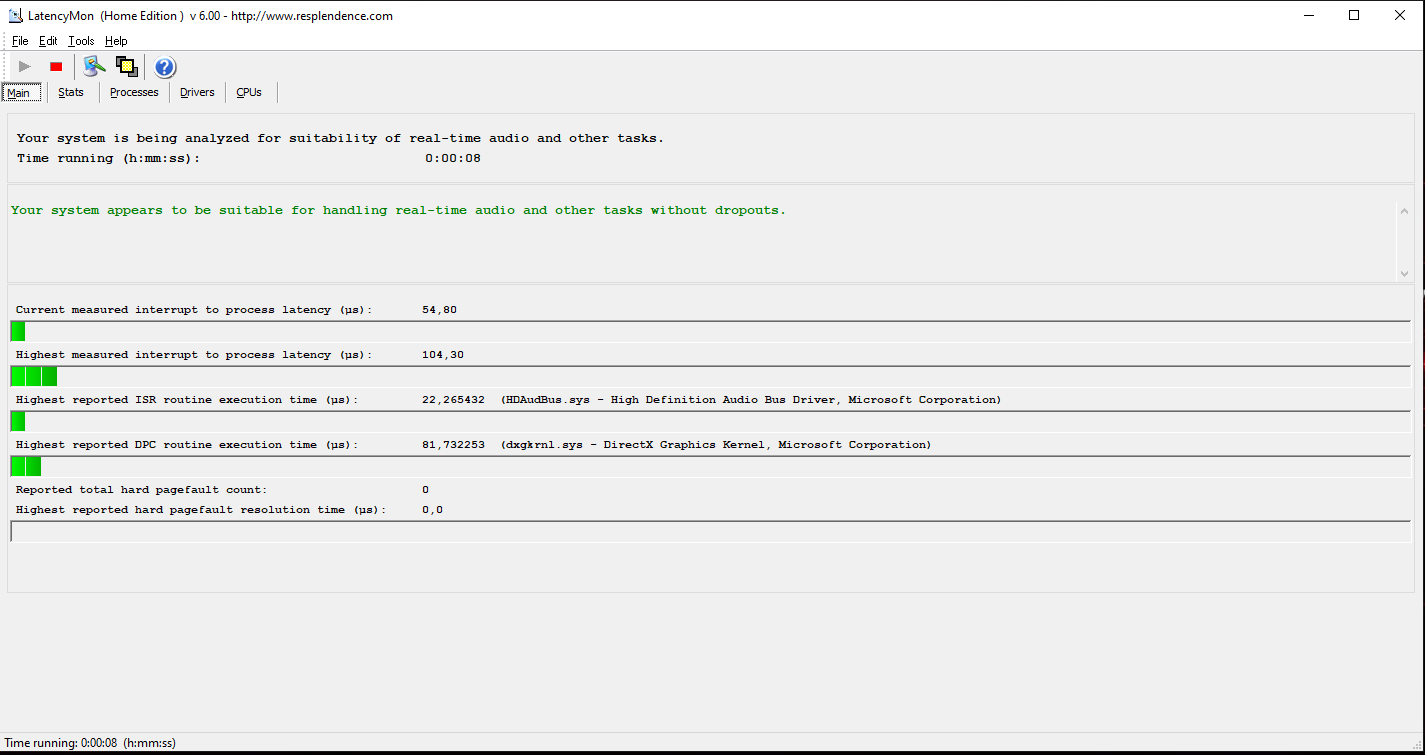Click 'Reported total hard pagefault count' label
The width and height of the screenshot is (1425, 755).
click(x=142, y=490)
